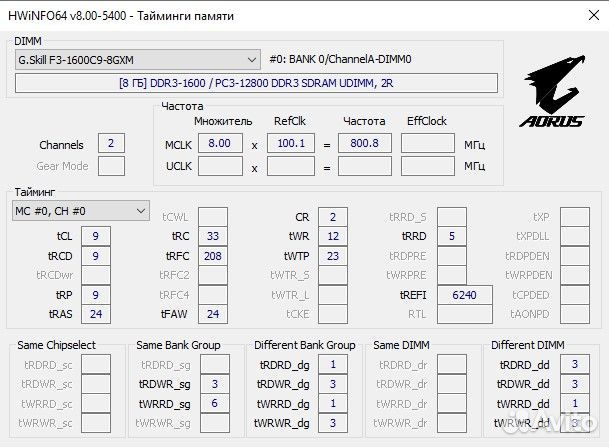
Task: Click the tRCD value 9
Action: coord(96,256)
